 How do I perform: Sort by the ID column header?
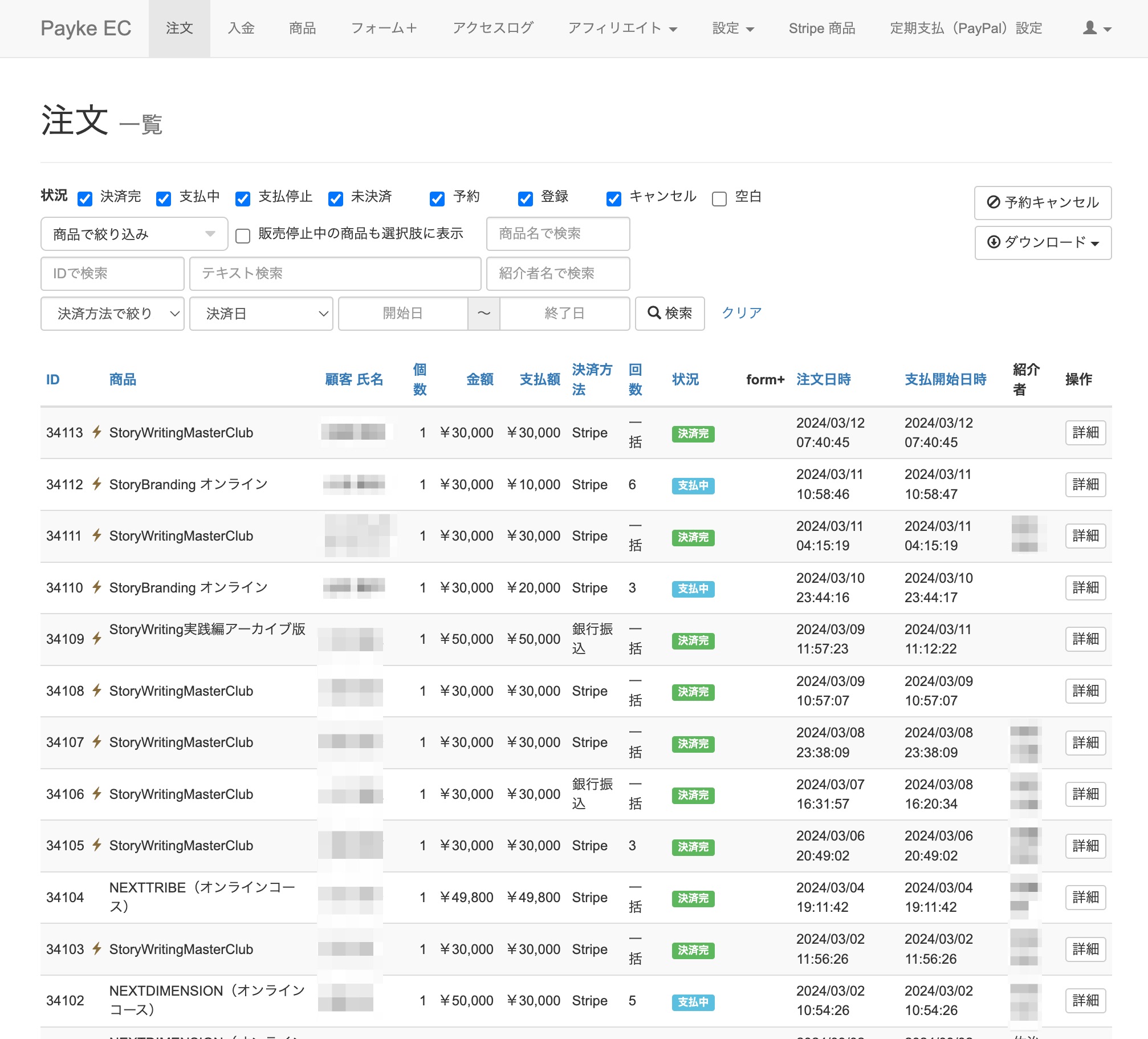(x=52, y=379)
